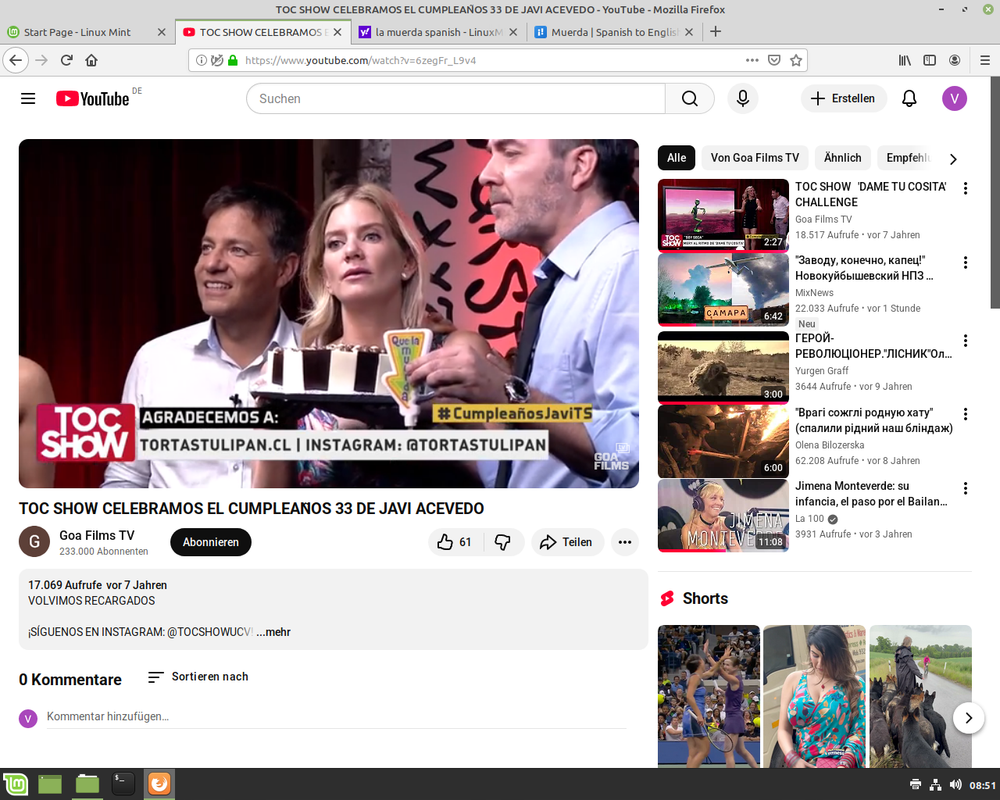Screen dimensions: 1000x800
Task: Click into the Suchen search field
Action: [455, 98]
